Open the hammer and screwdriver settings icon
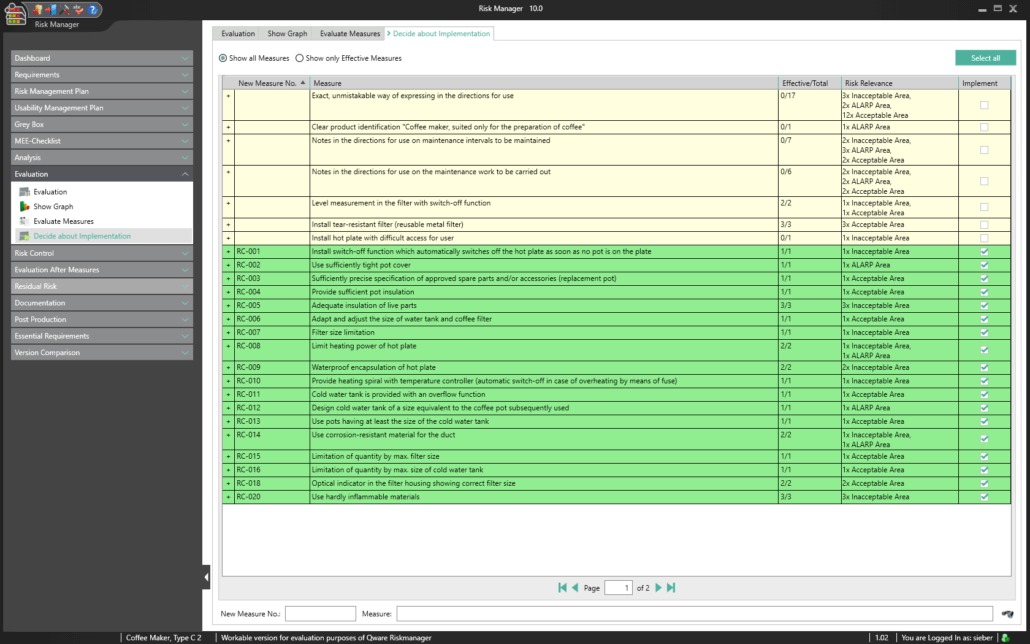Viewport: 1030px width, 644px height. click(x=64, y=9)
